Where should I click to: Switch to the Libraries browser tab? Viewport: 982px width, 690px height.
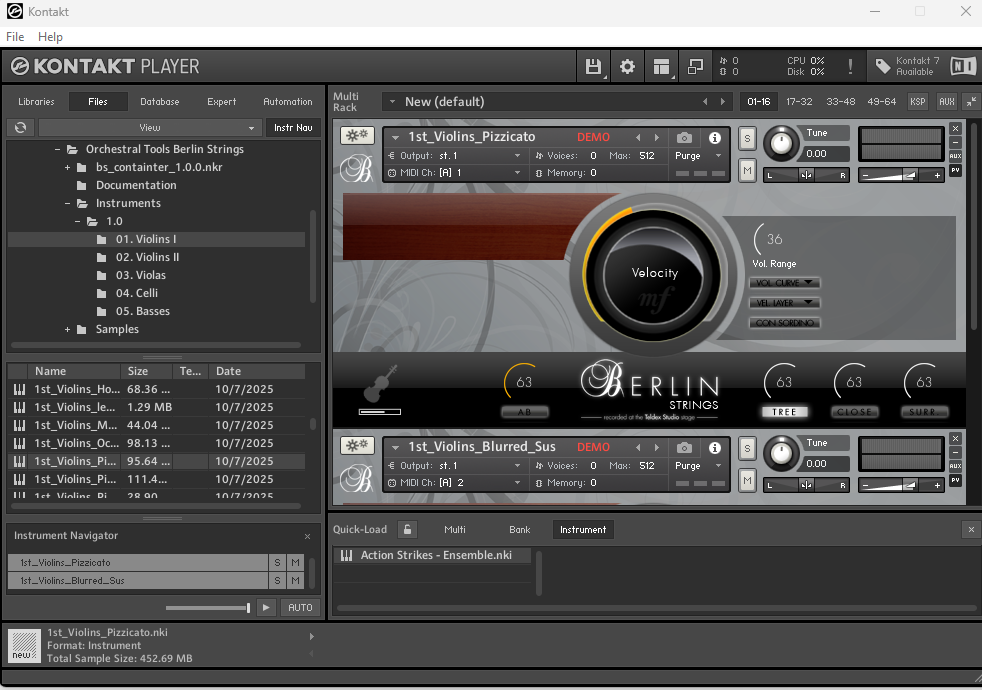coord(36,102)
